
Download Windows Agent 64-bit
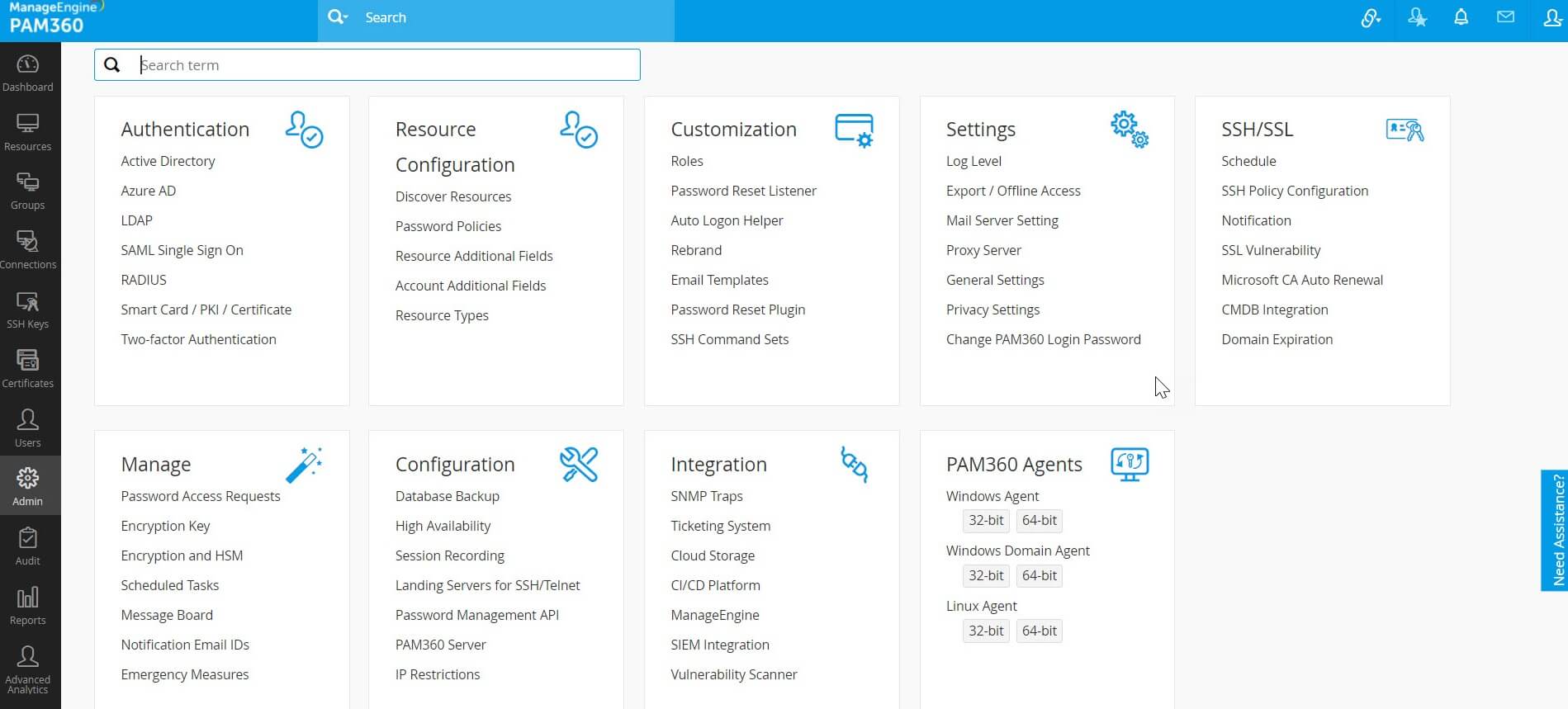click(1040, 521)
